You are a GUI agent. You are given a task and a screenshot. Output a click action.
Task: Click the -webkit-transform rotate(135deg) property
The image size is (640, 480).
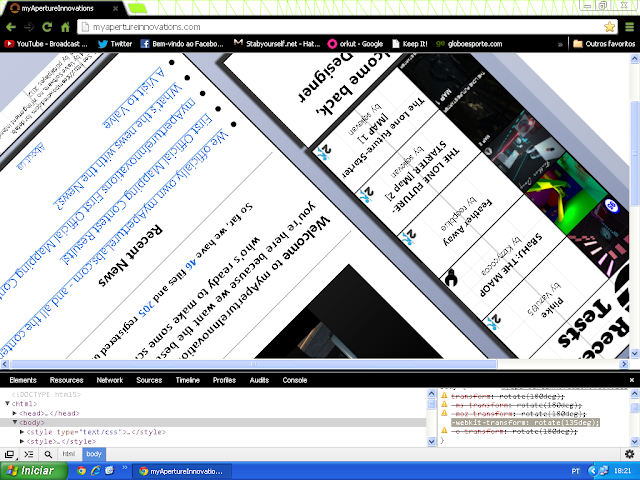point(525,422)
